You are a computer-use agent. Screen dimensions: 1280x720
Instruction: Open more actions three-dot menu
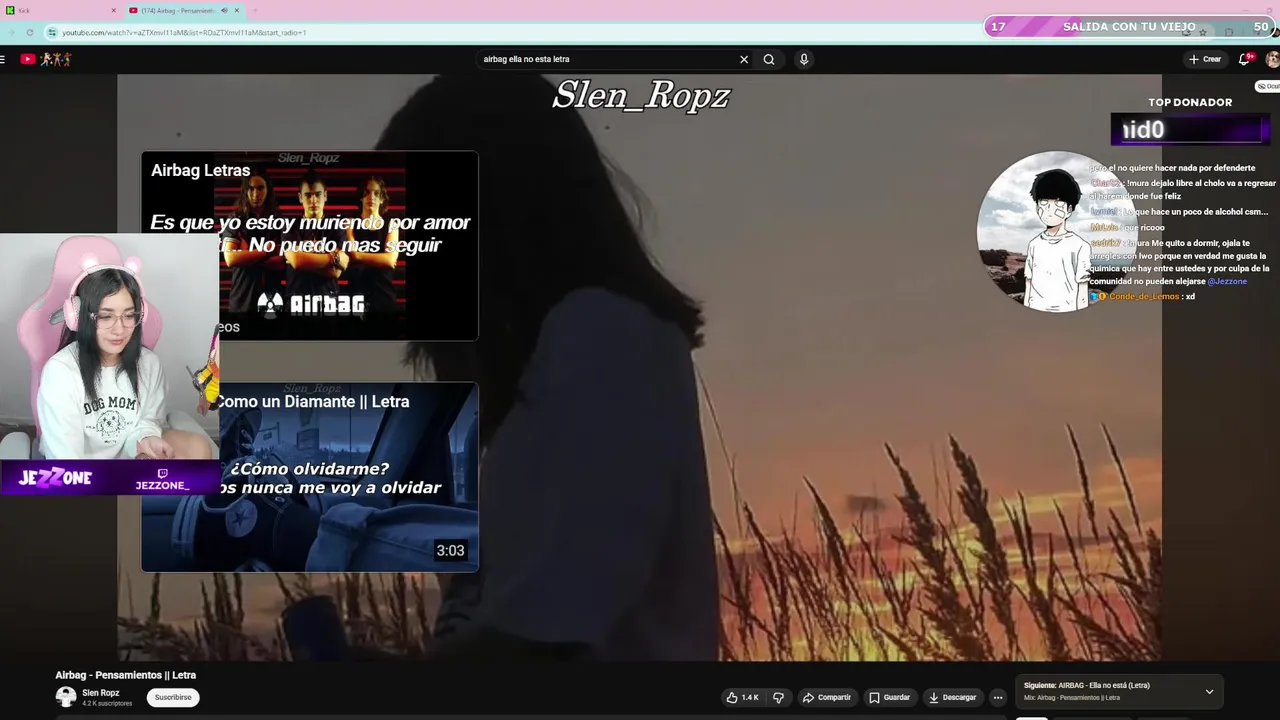click(x=997, y=697)
